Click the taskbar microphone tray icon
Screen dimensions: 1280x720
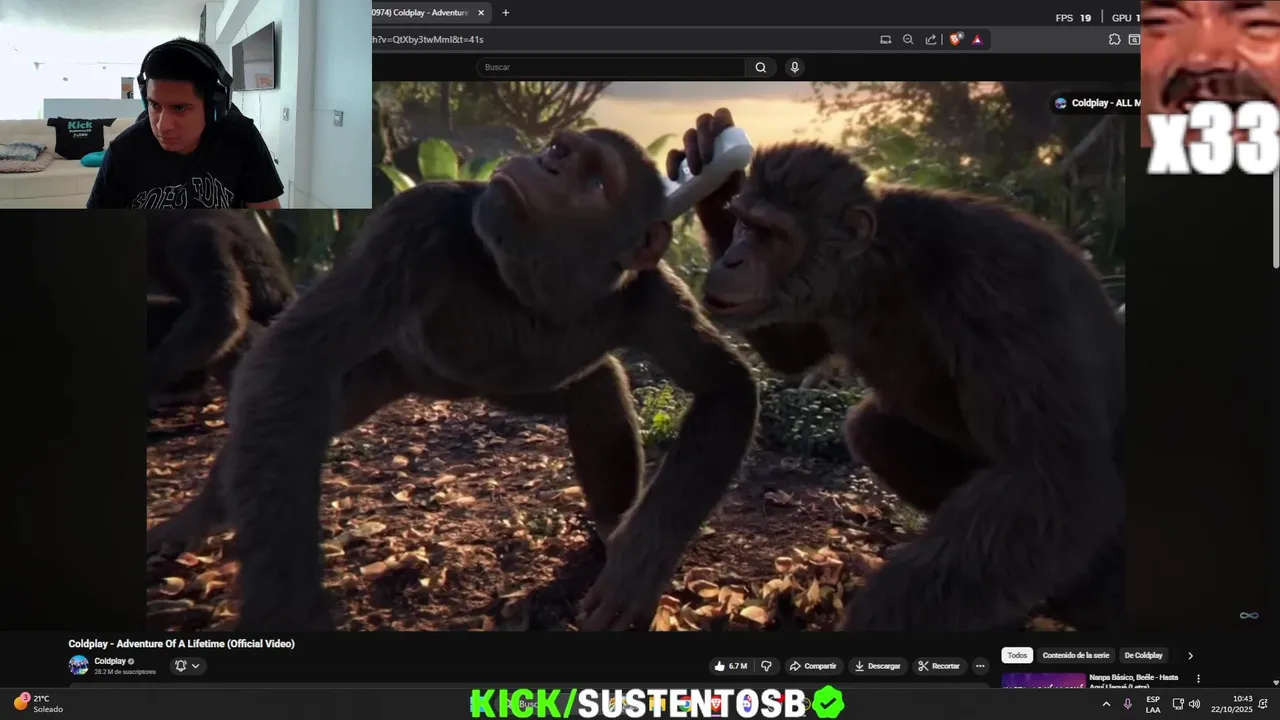pyautogui.click(x=1128, y=704)
